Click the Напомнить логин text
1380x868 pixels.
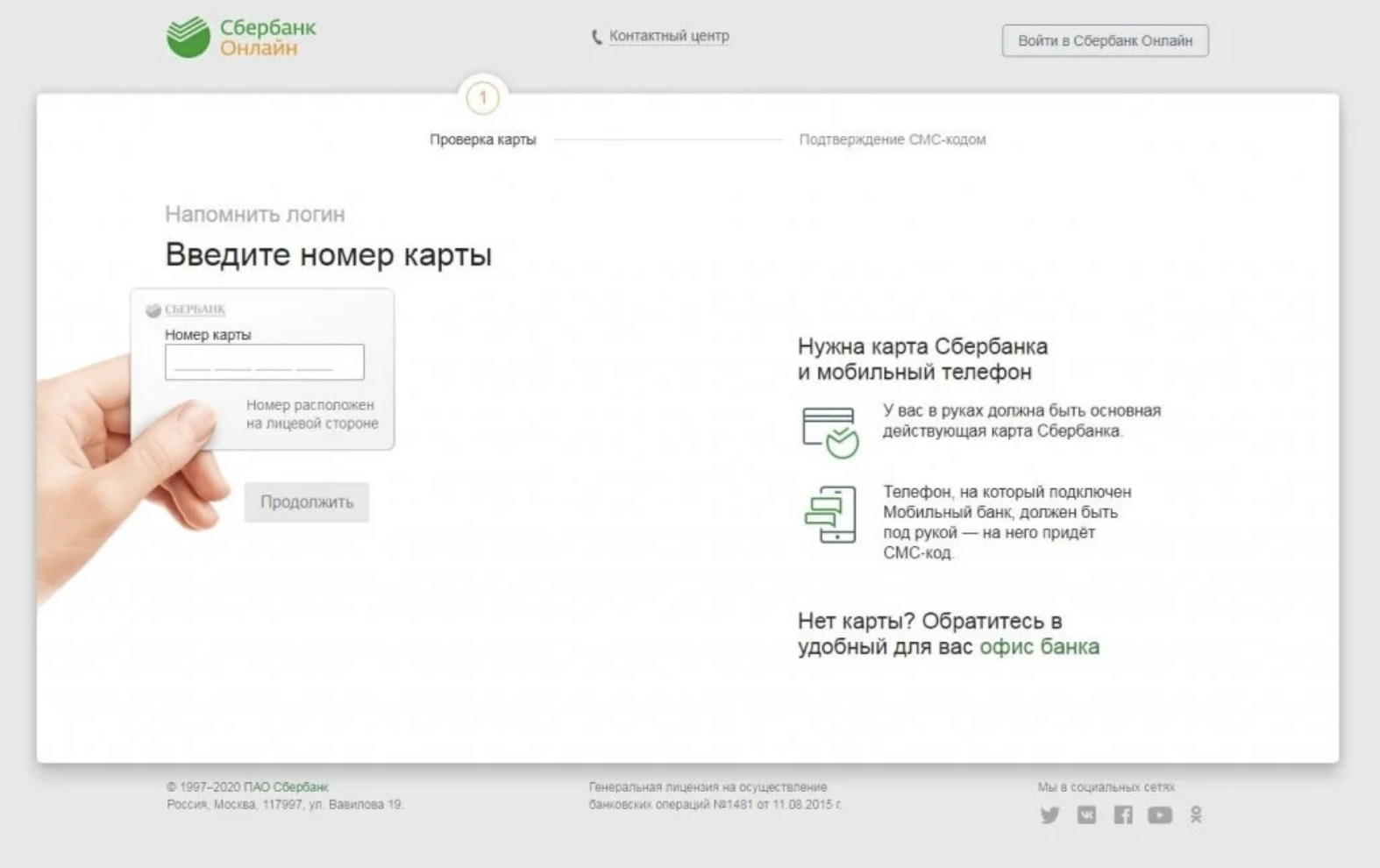(x=255, y=214)
